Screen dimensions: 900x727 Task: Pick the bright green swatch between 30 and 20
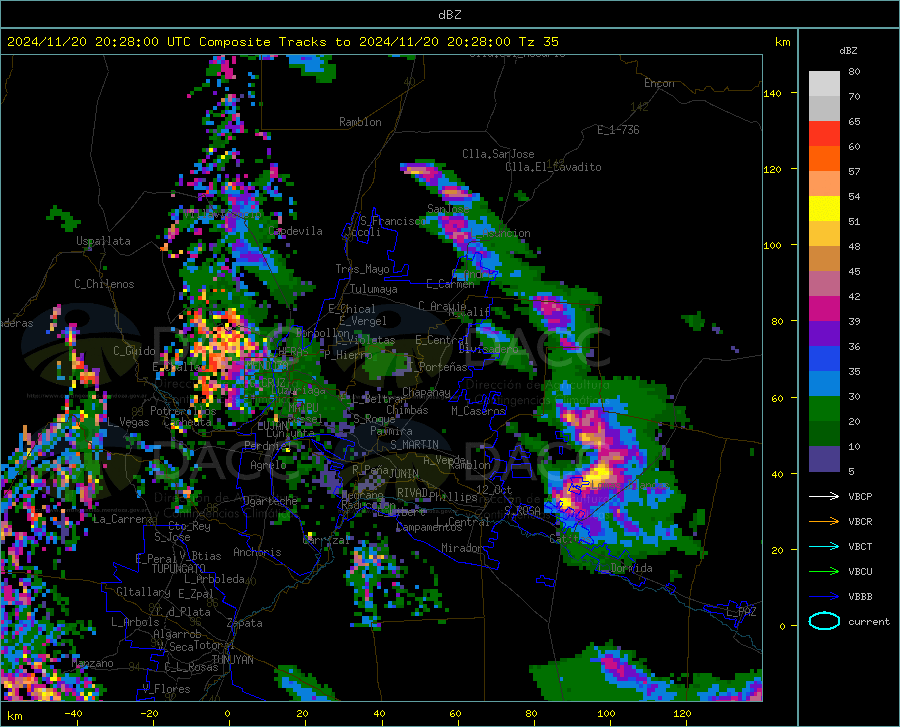point(824,409)
